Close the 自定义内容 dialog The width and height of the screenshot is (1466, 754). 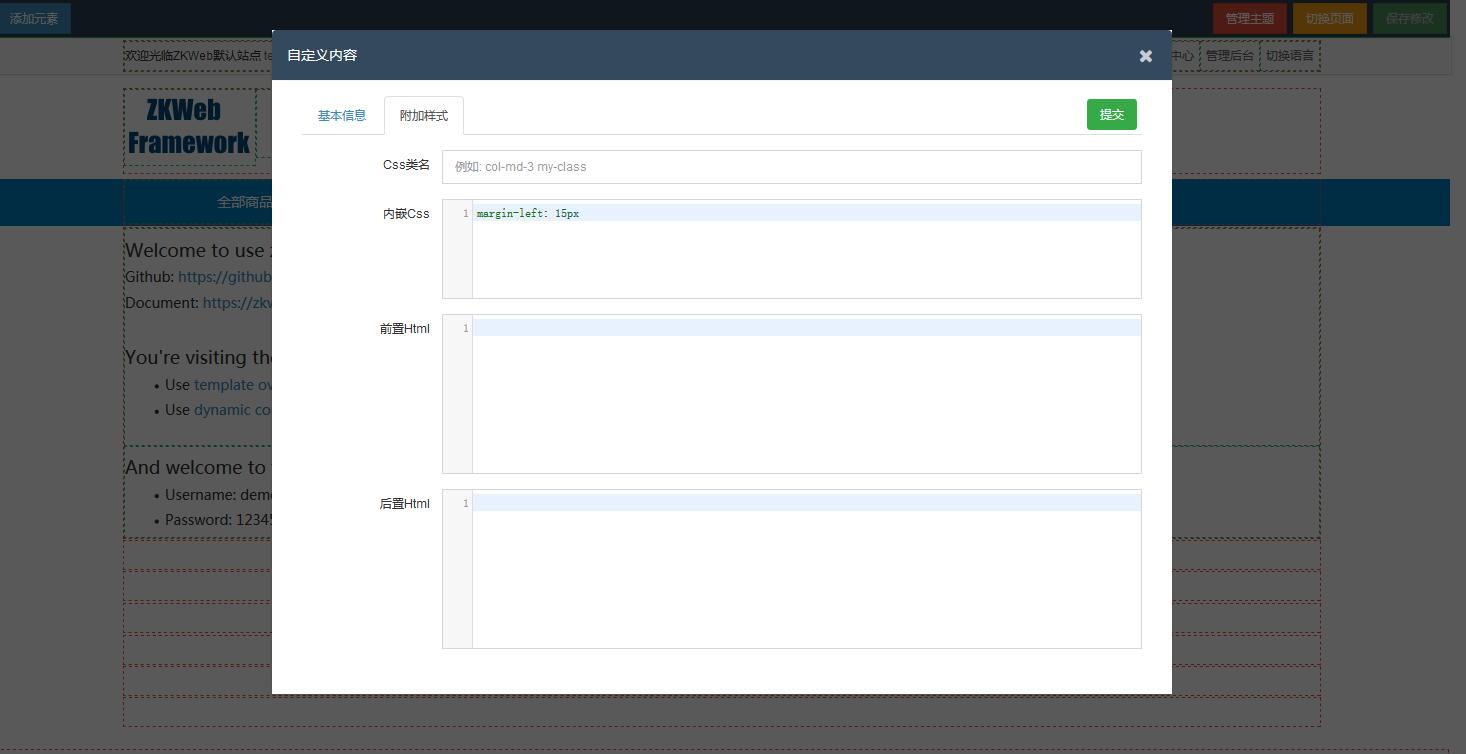1146,56
